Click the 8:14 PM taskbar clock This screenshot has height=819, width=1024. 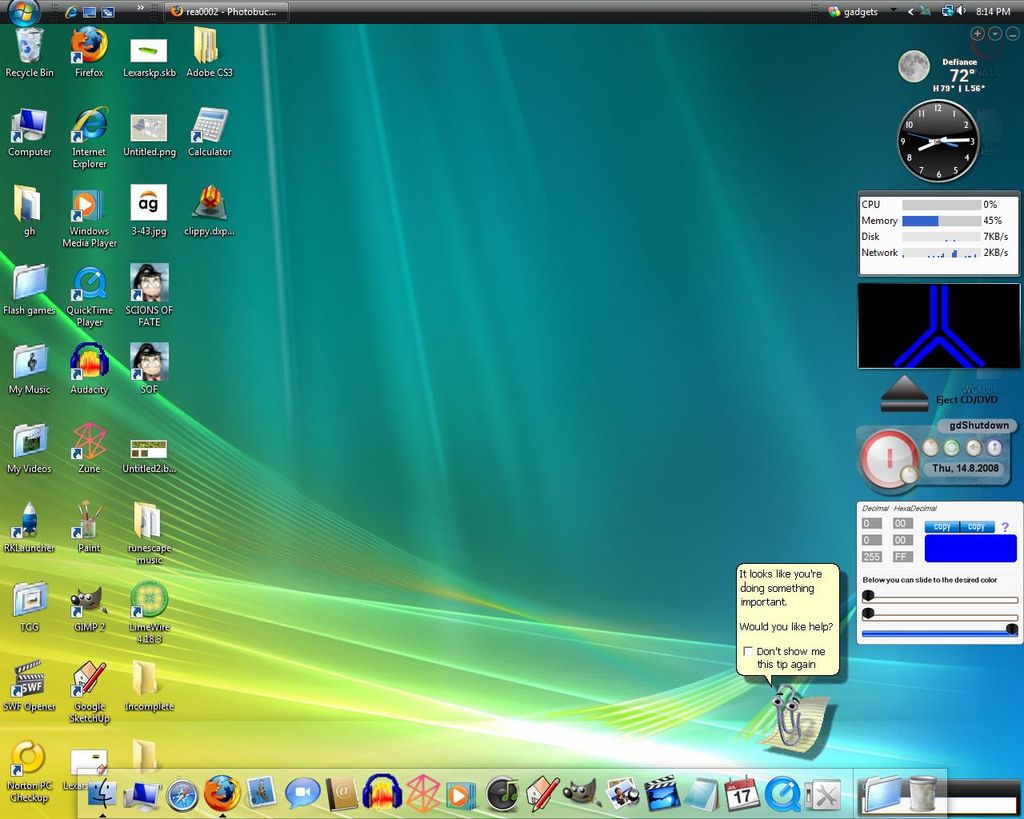pyautogui.click(x=993, y=11)
